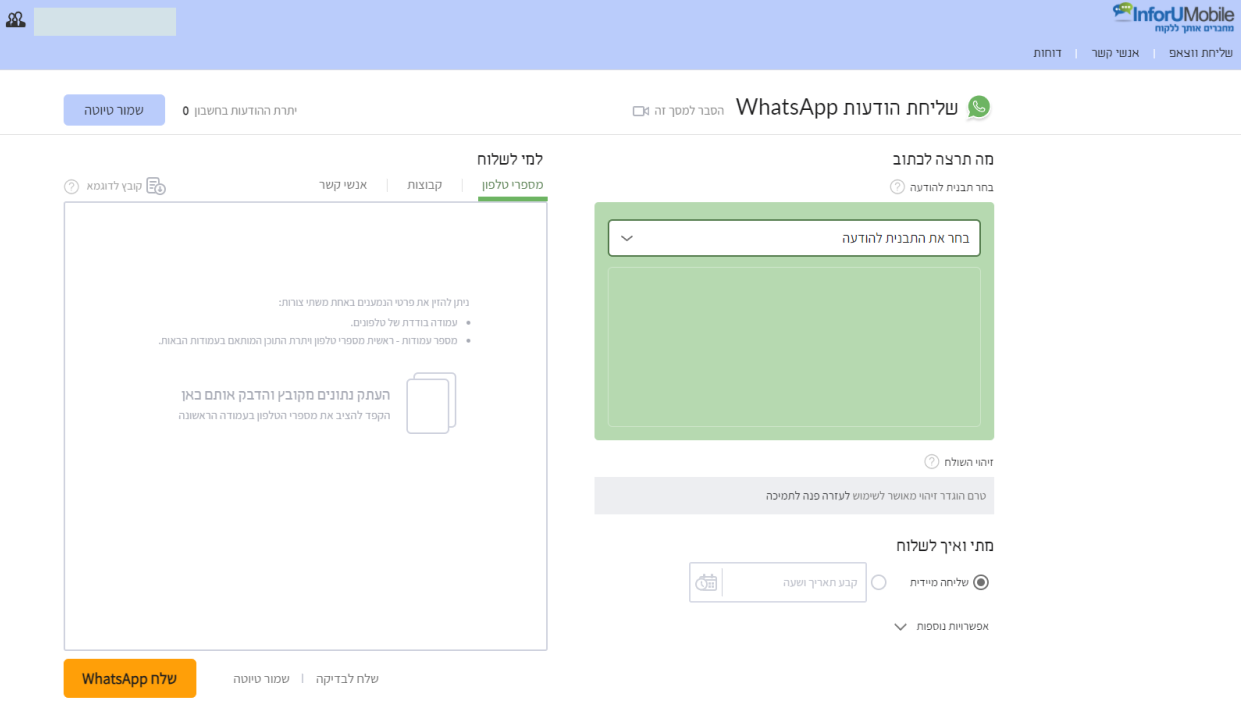
Task: Switch to אנשי קשר recipients tab
Action: click(343, 186)
